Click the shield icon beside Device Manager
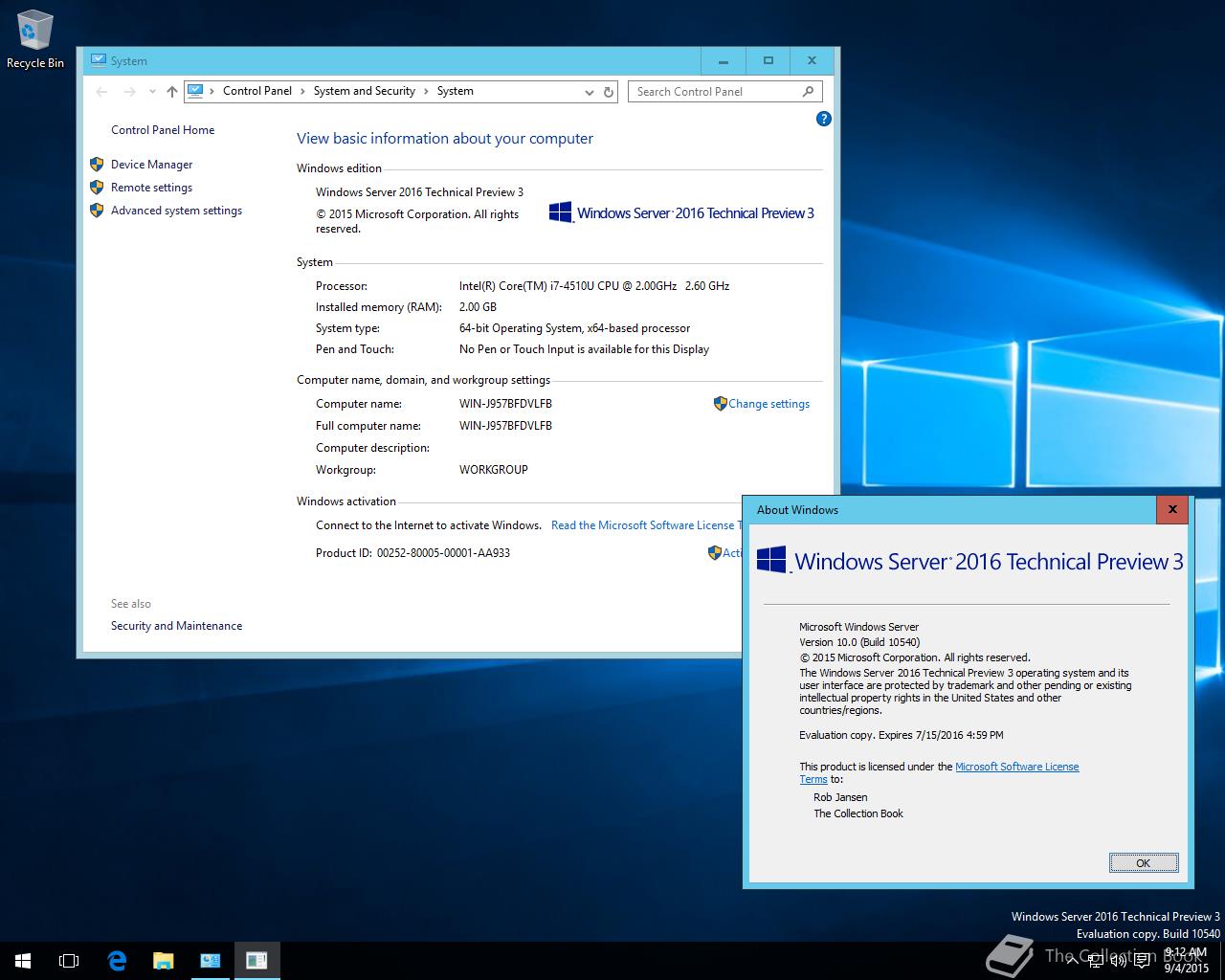 click(x=97, y=165)
